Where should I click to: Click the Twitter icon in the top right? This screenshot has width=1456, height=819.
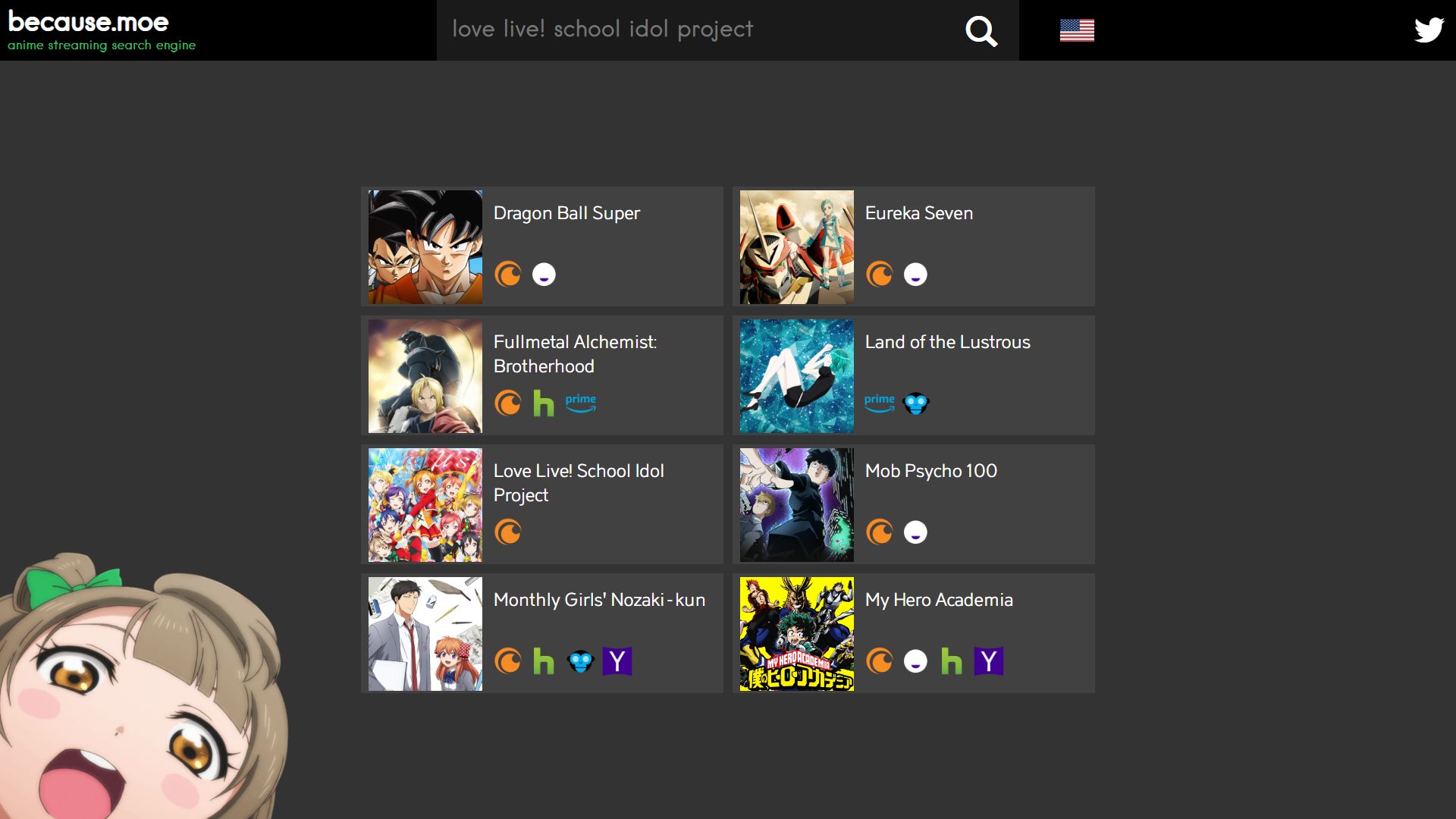pyautogui.click(x=1429, y=30)
